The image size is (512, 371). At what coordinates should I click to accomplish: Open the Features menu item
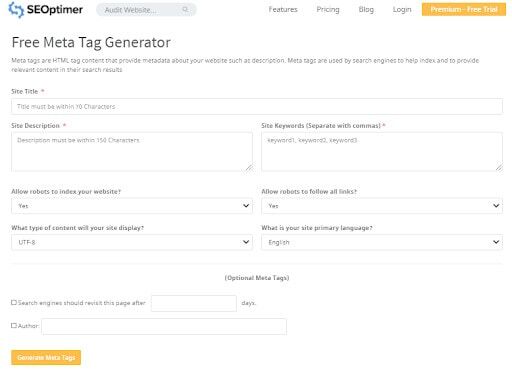tap(283, 10)
